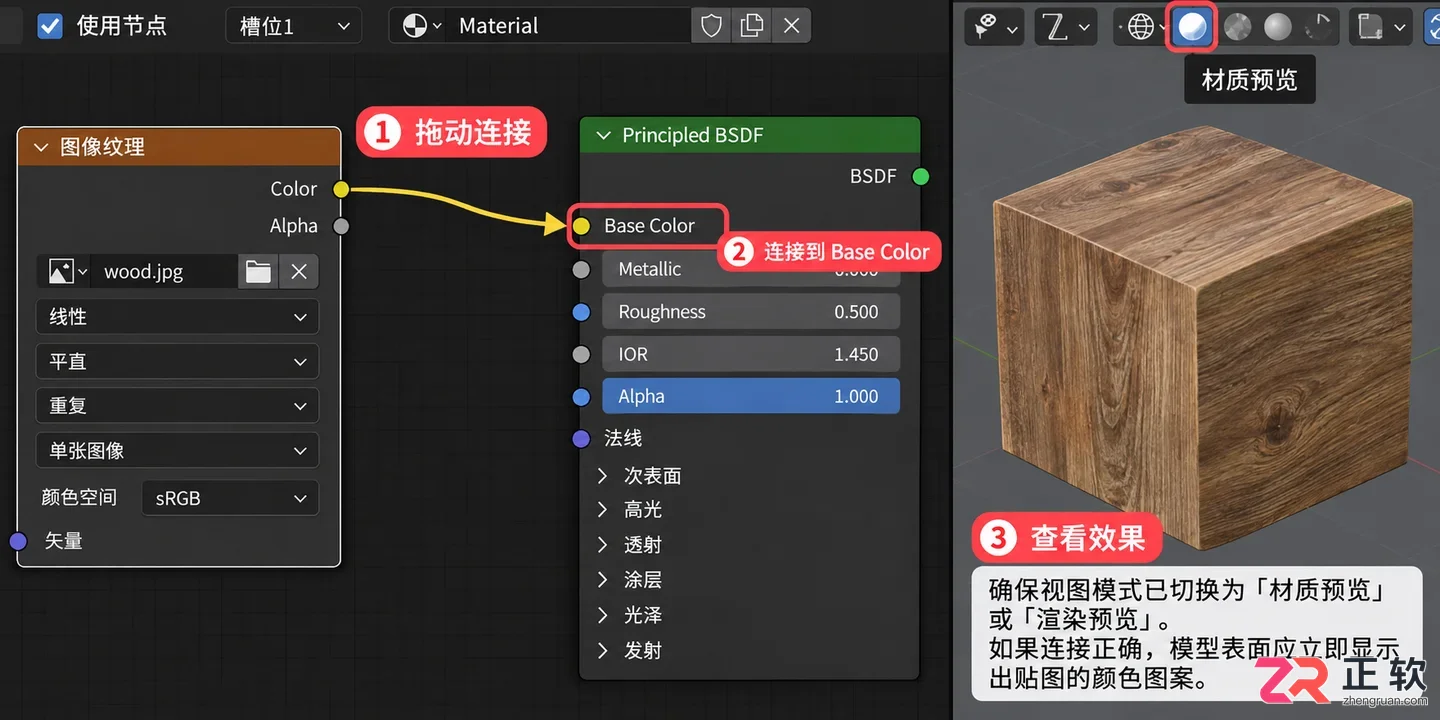Collapse the Principled BSDF node

[x=603, y=135]
